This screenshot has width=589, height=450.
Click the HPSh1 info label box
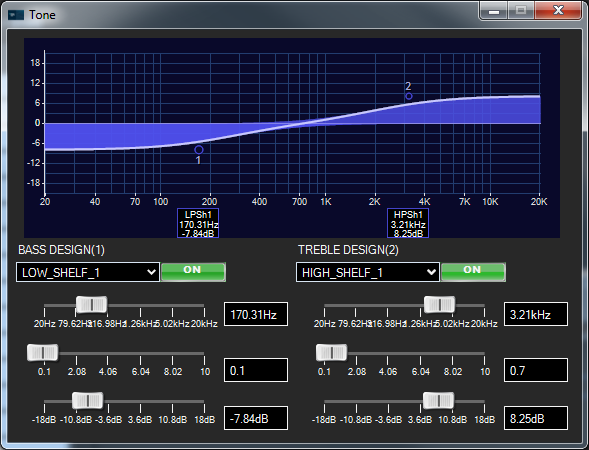point(408,223)
